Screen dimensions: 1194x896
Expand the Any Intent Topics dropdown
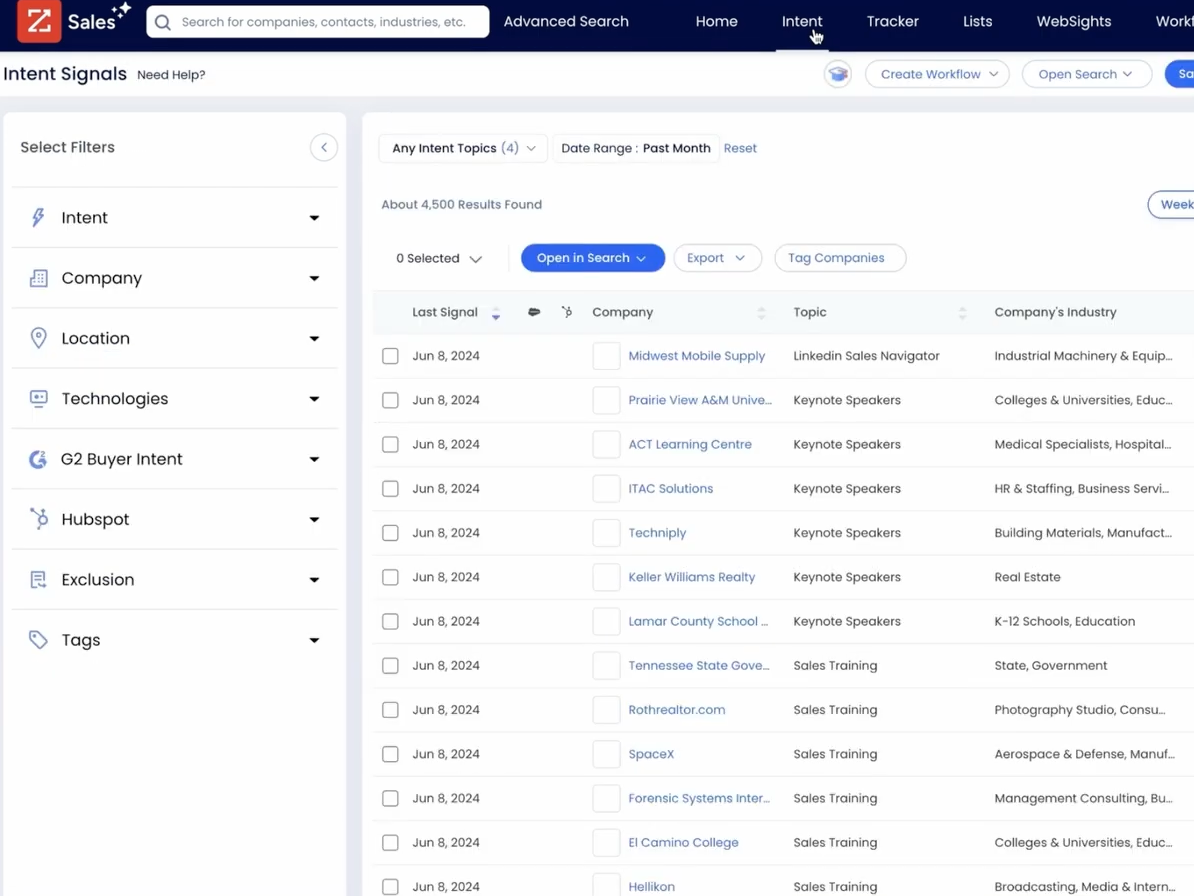pyautogui.click(x=462, y=147)
